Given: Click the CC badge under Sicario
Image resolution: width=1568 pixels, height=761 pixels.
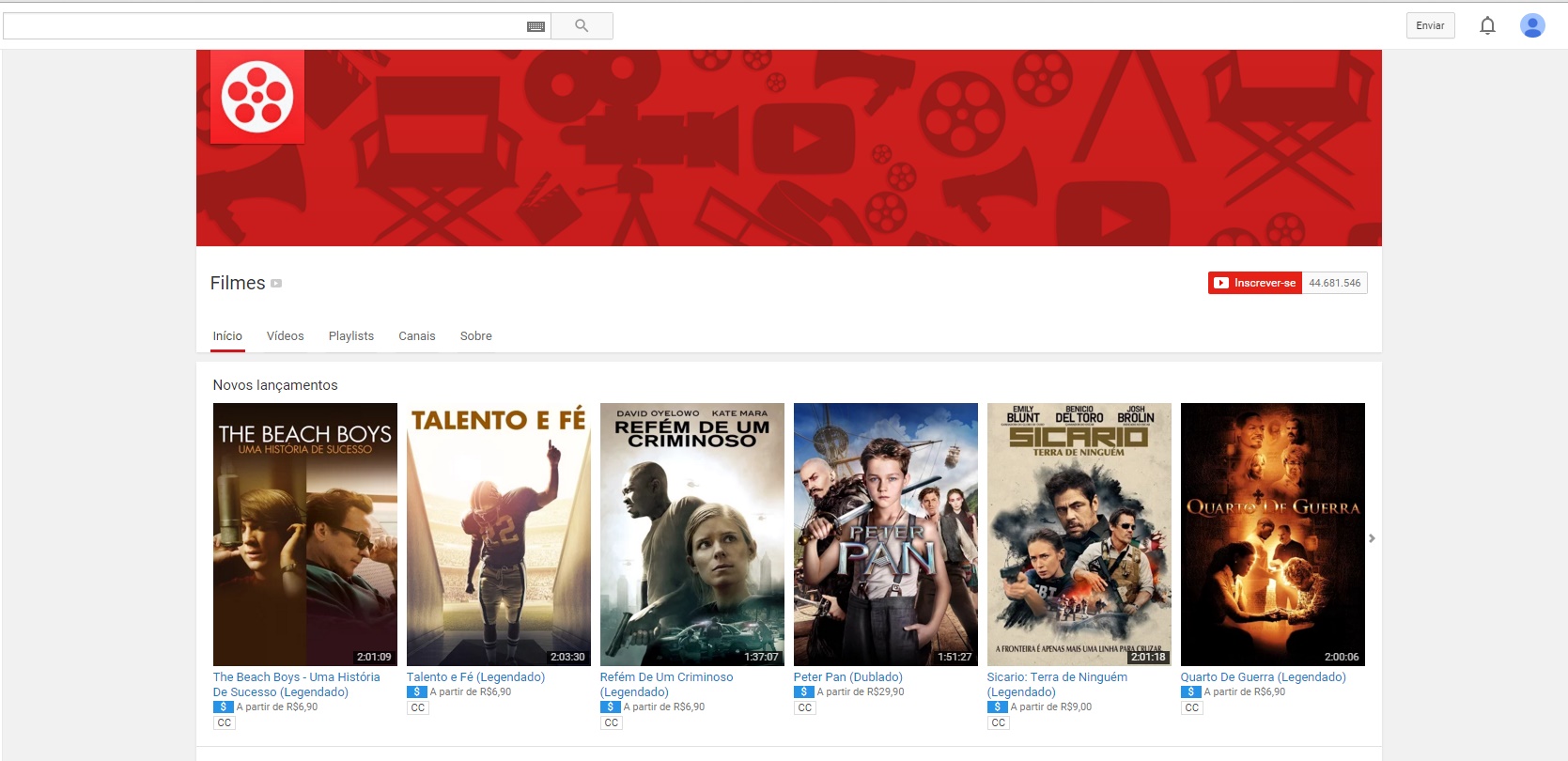Looking at the screenshot, I should [999, 722].
